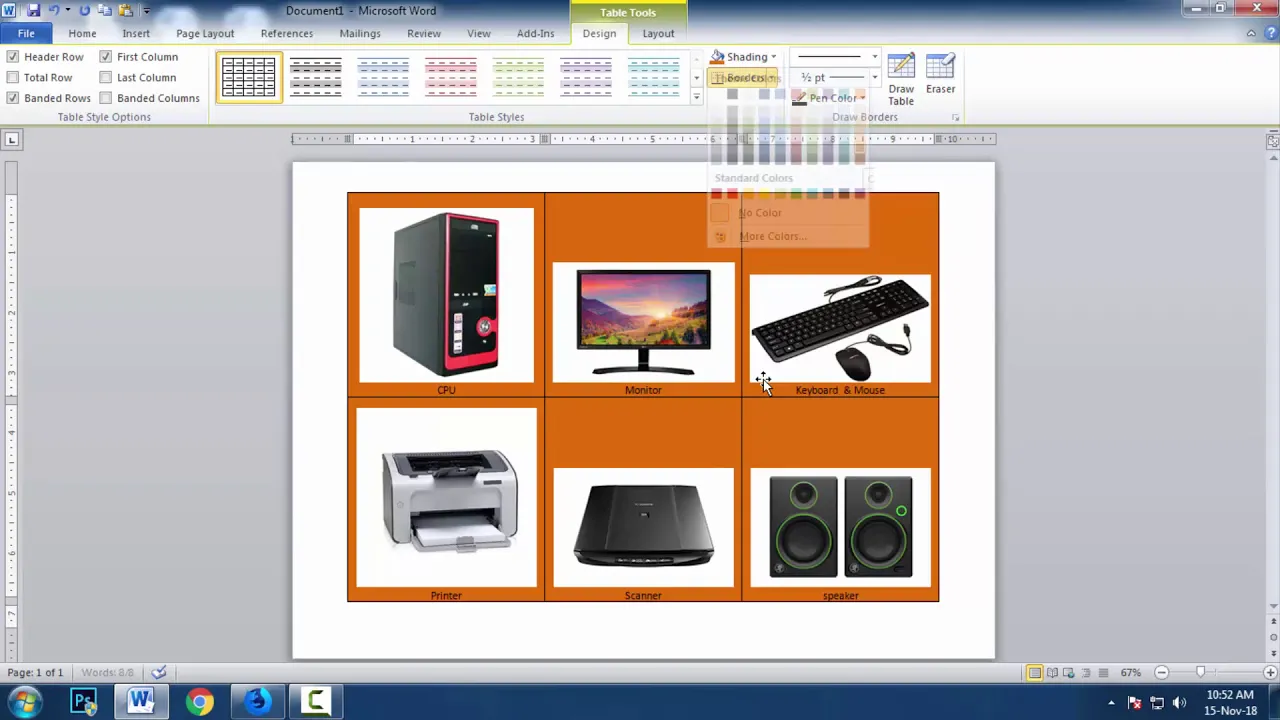1280x720 pixels.
Task: Select the Draw Table tool
Action: [x=901, y=79]
